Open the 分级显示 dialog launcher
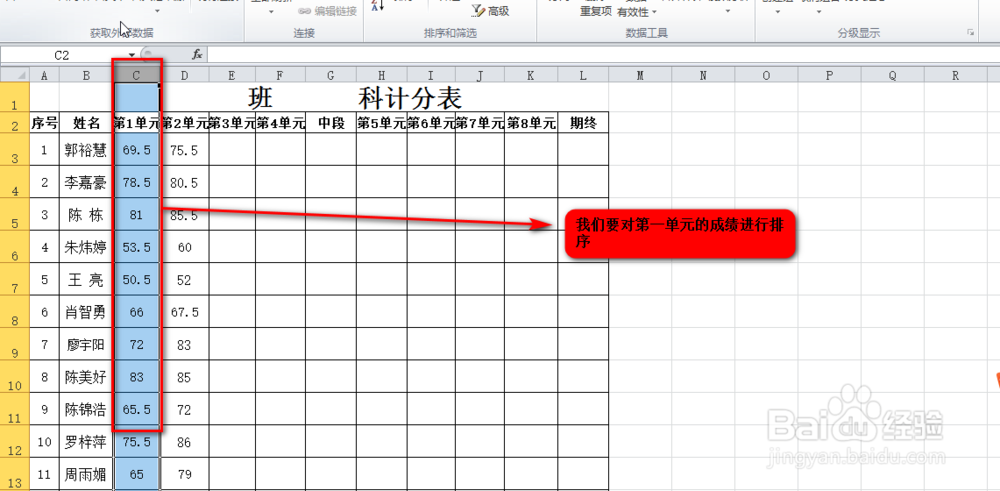The width and height of the screenshot is (1000, 491). 971,32
